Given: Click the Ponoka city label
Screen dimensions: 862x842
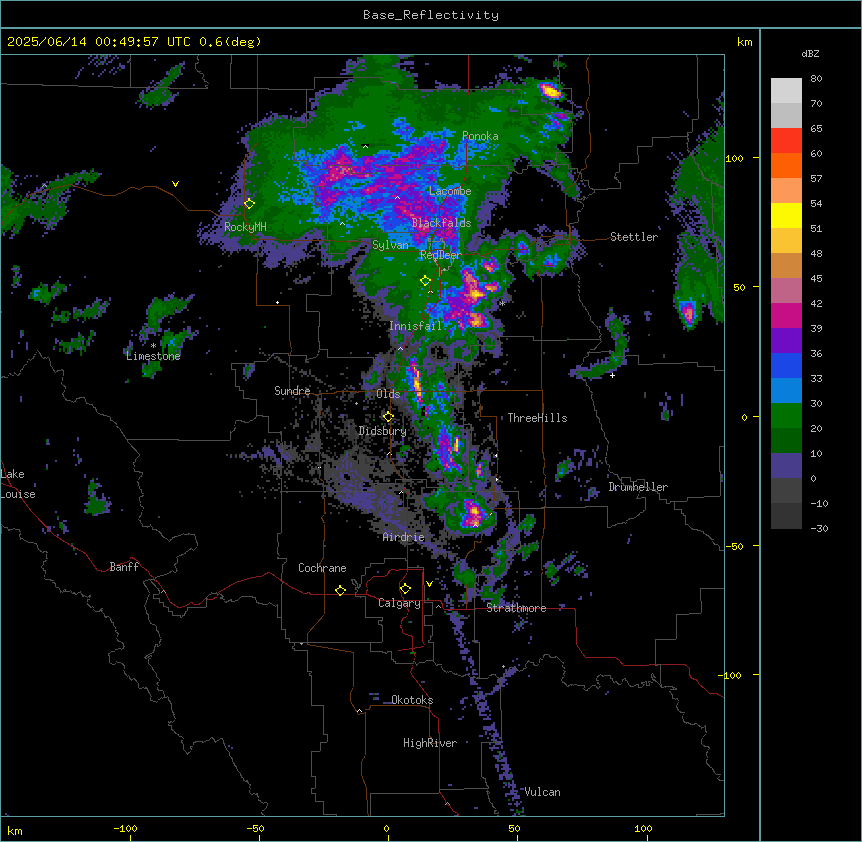Looking at the screenshot, I should (480, 136).
